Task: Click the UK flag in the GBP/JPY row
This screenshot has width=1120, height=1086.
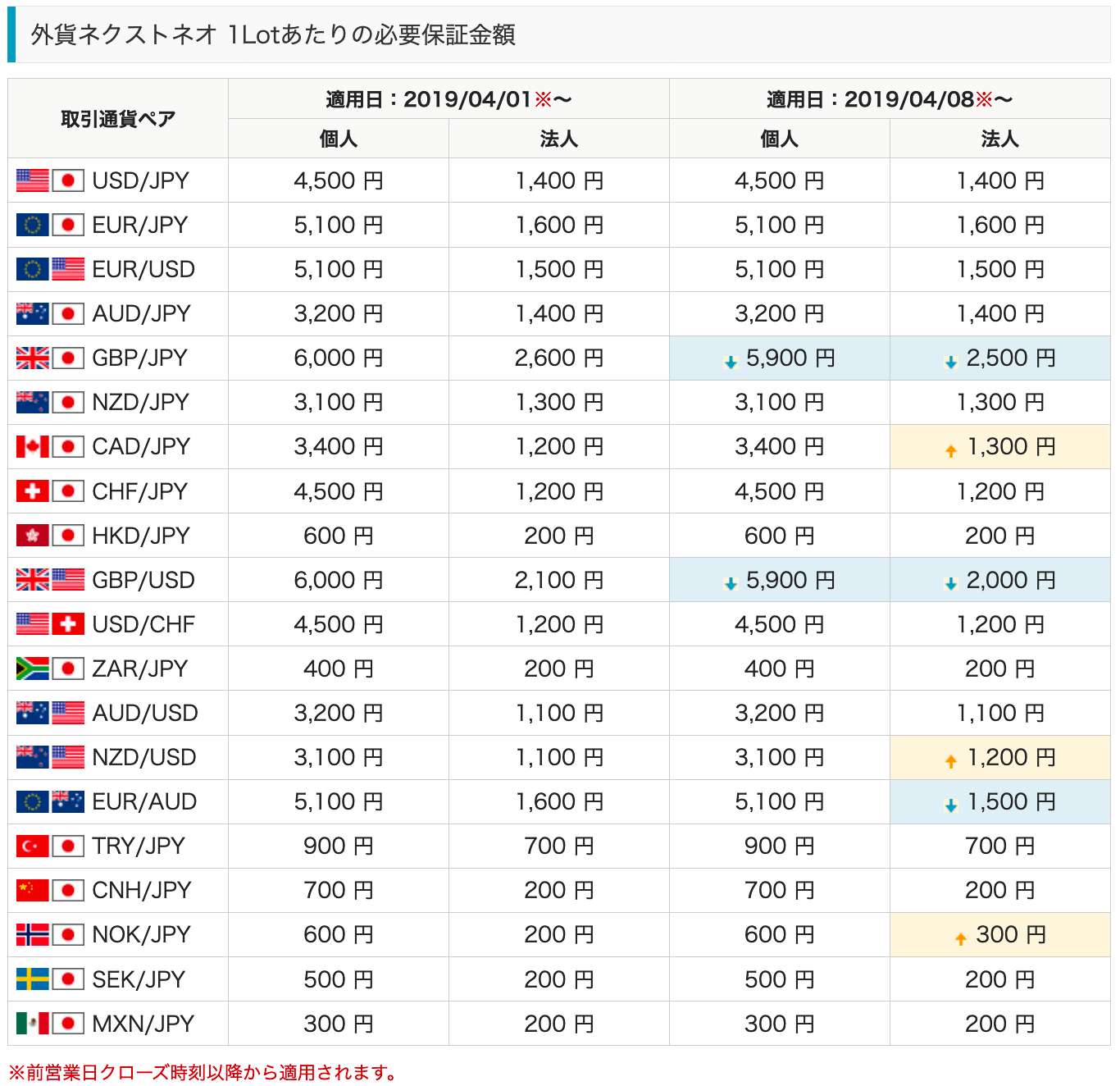Action: tap(33, 358)
